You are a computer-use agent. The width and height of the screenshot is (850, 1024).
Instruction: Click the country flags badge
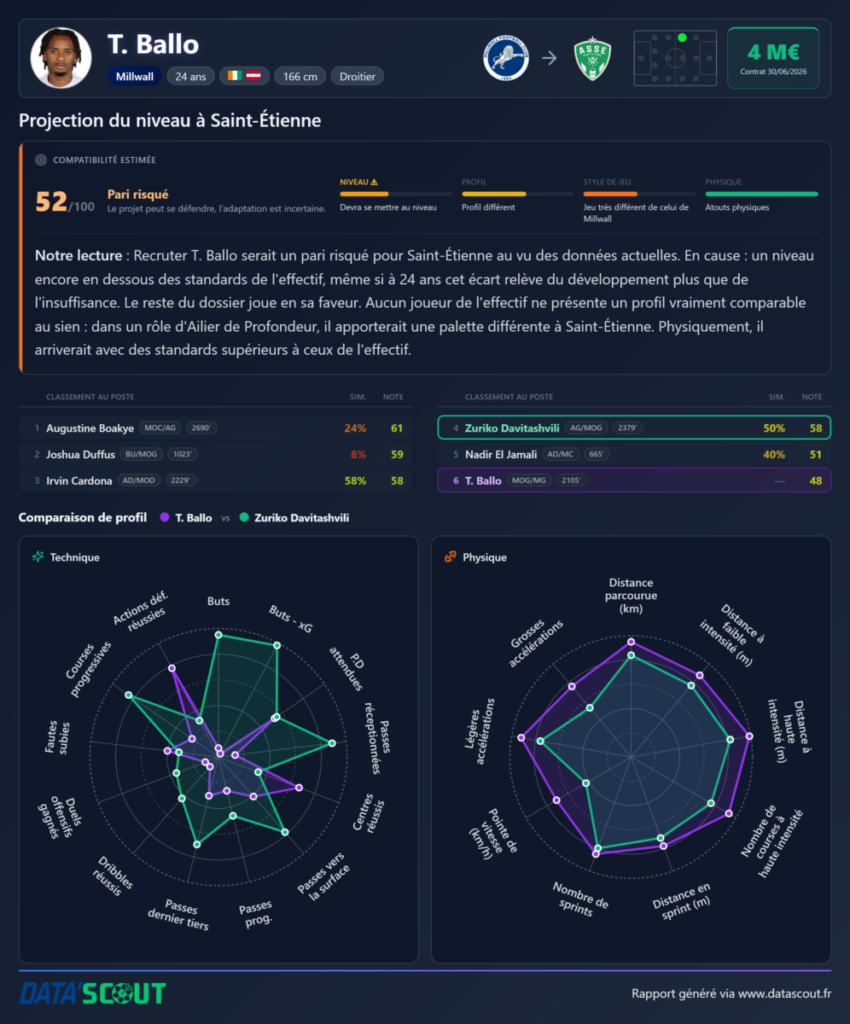[x=244, y=76]
